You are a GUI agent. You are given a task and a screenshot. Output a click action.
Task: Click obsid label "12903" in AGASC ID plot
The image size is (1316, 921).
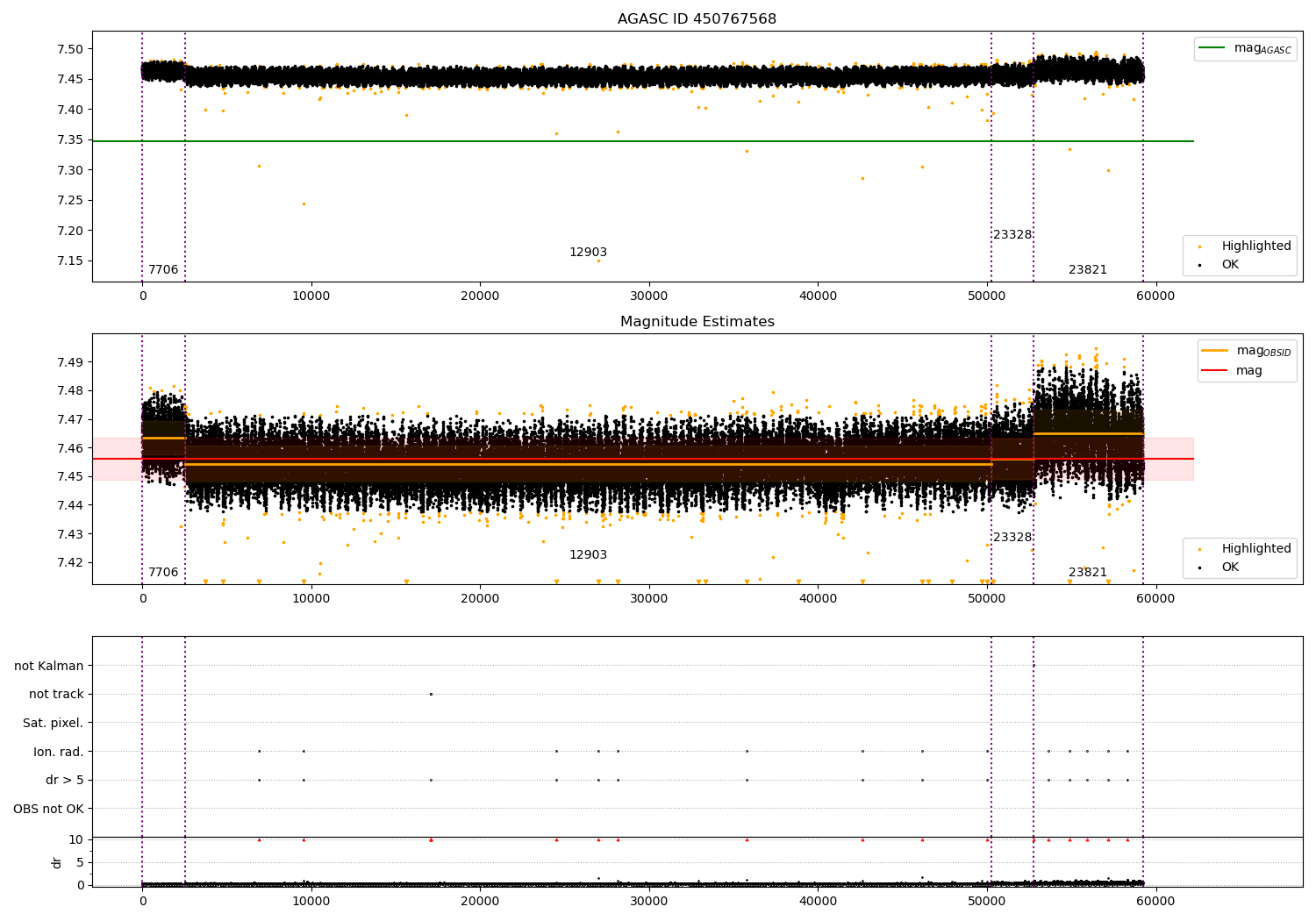tap(588, 253)
